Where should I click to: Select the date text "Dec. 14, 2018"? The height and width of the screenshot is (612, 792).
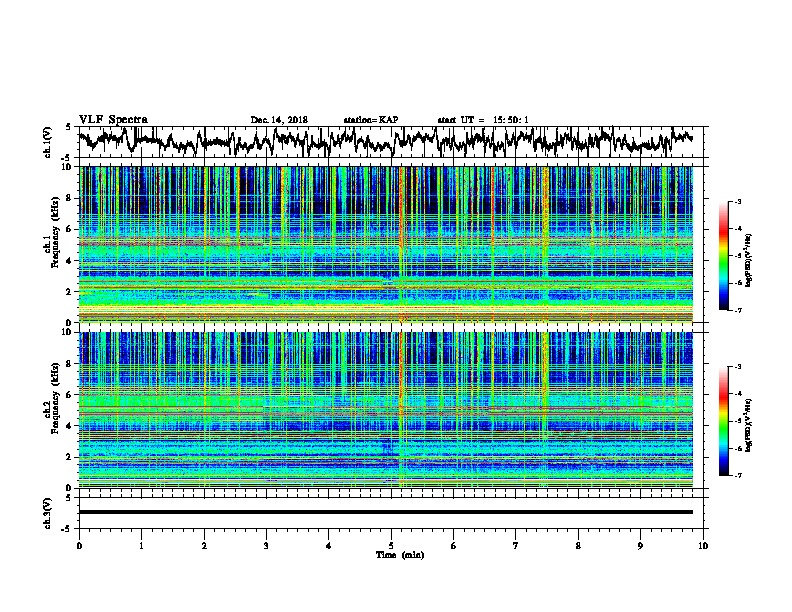tap(279, 120)
